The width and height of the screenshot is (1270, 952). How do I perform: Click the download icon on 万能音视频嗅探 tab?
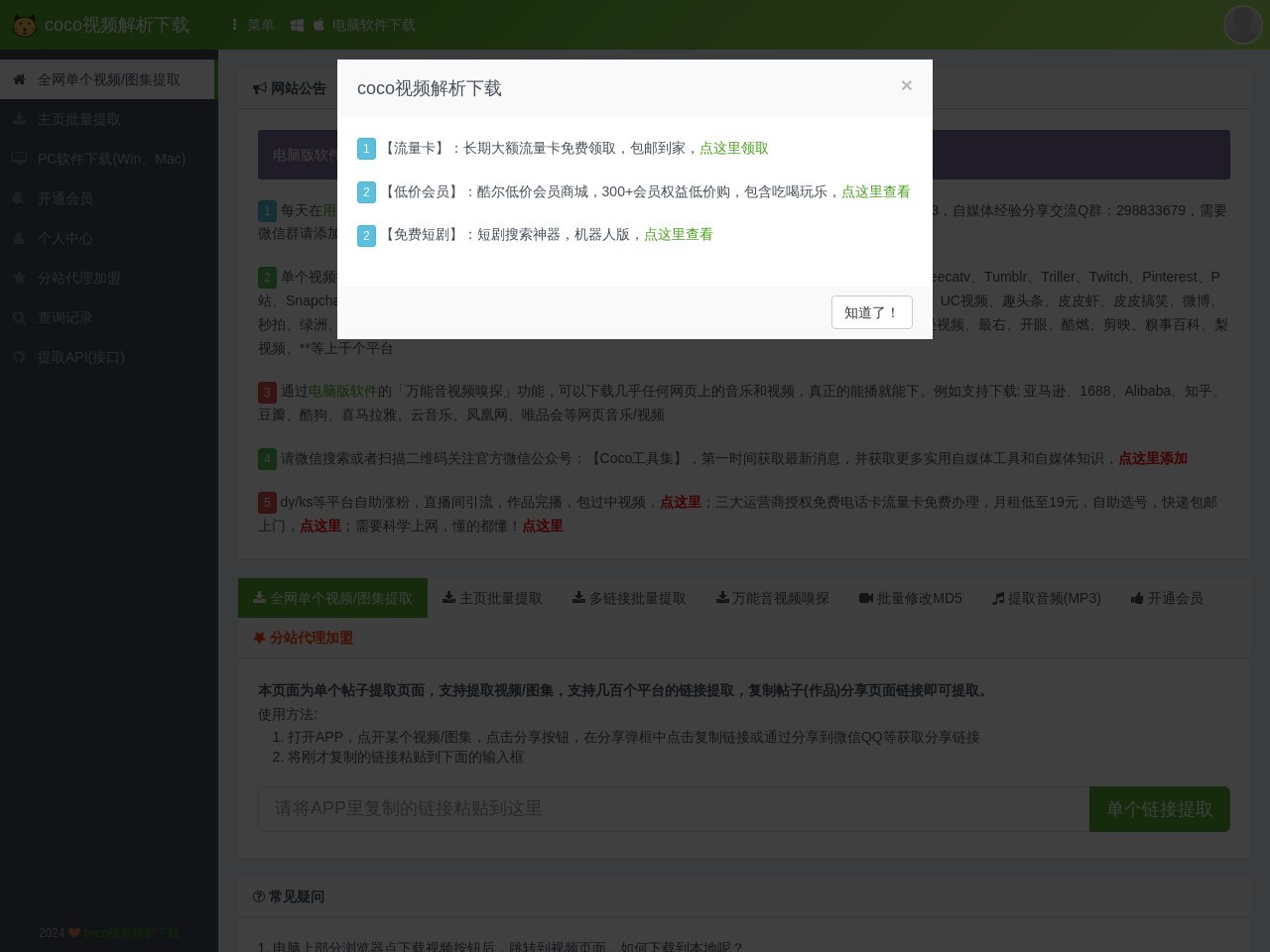tap(721, 598)
